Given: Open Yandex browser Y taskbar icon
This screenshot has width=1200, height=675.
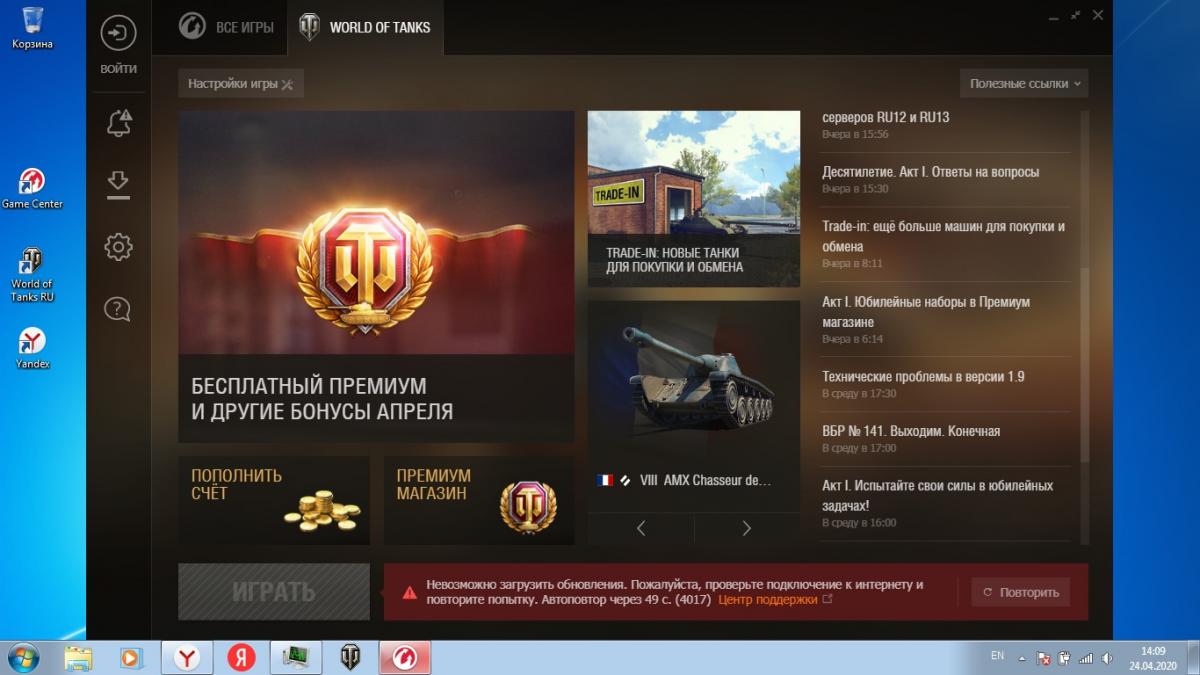Looking at the screenshot, I should (x=187, y=657).
